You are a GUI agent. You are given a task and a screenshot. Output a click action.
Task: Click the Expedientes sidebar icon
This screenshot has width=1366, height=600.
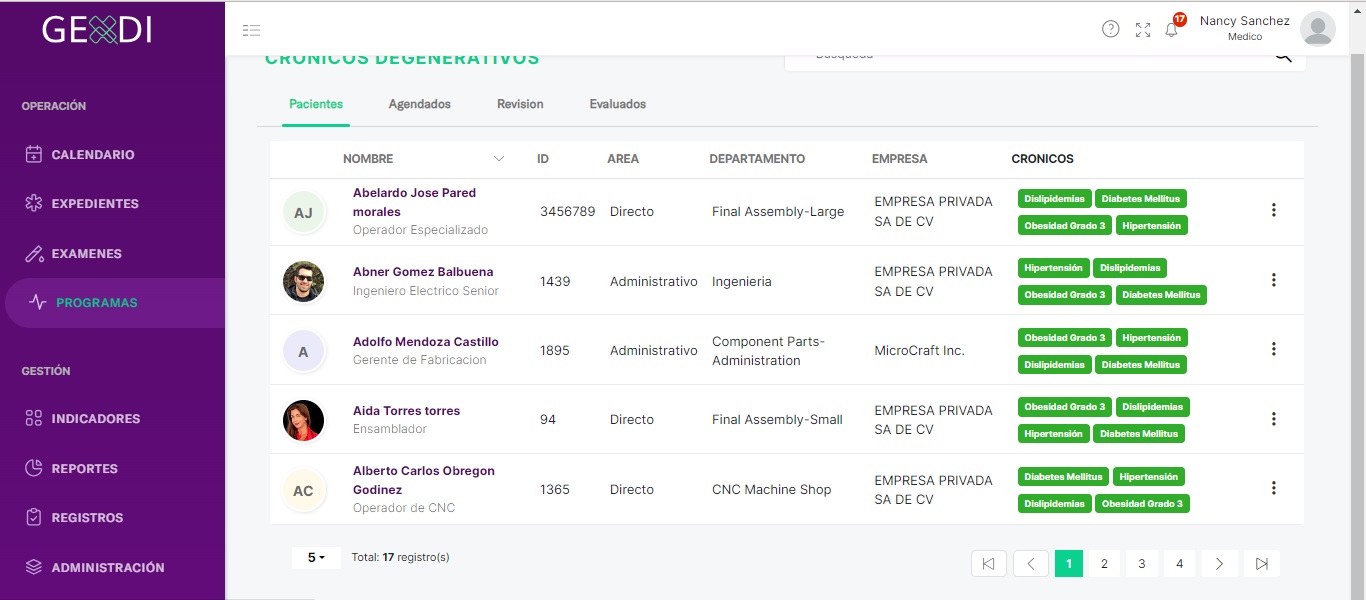34,204
